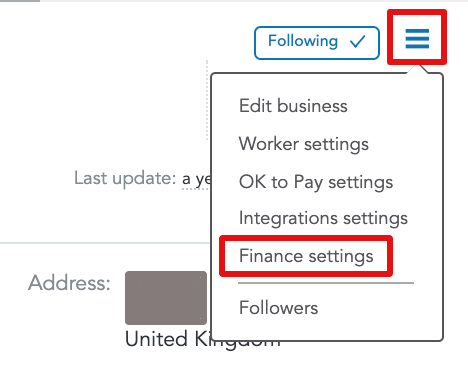Choose OK to Pay settings
468x368 pixels.
coord(316,182)
